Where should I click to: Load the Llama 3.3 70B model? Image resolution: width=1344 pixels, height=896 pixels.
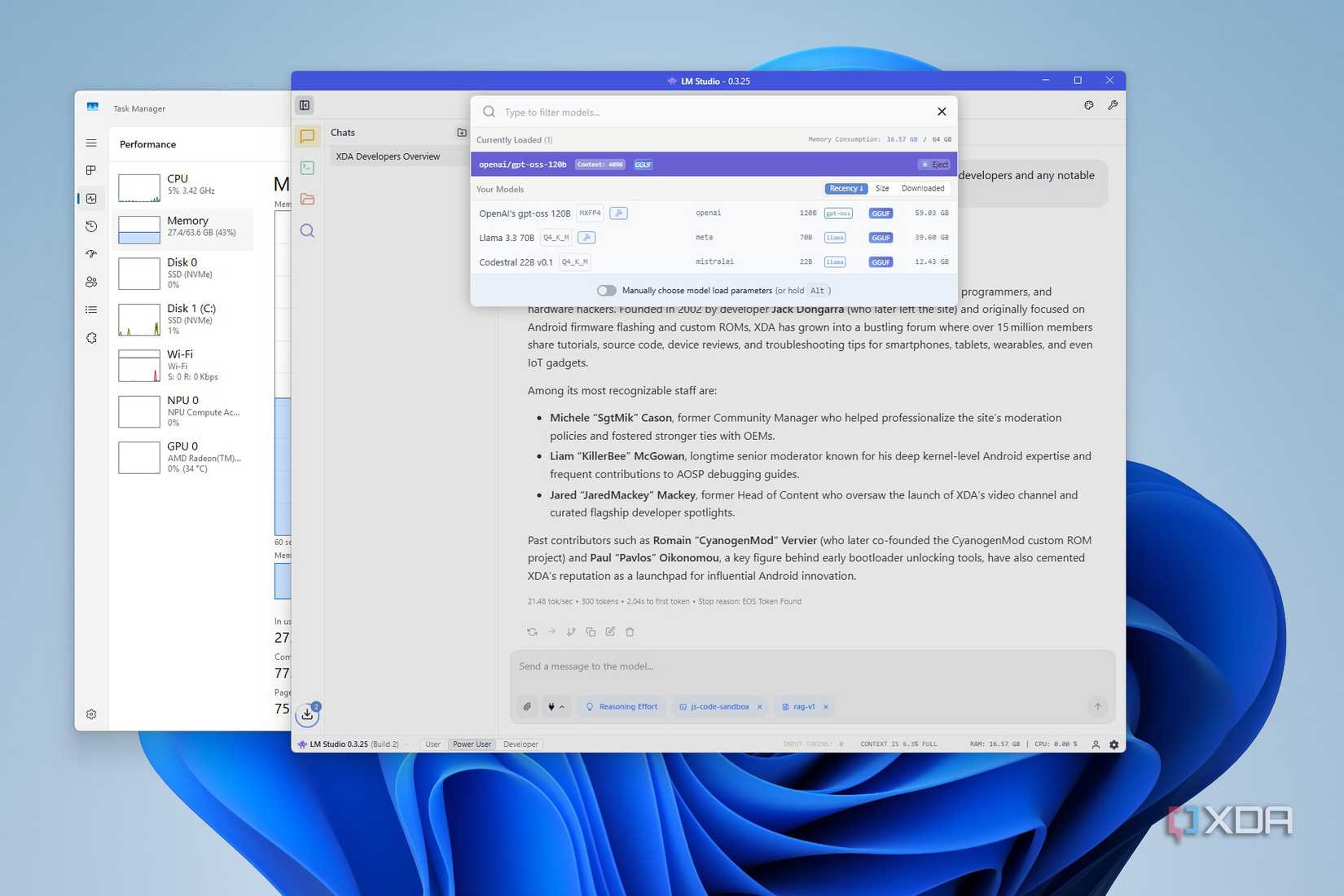(x=714, y=238)
